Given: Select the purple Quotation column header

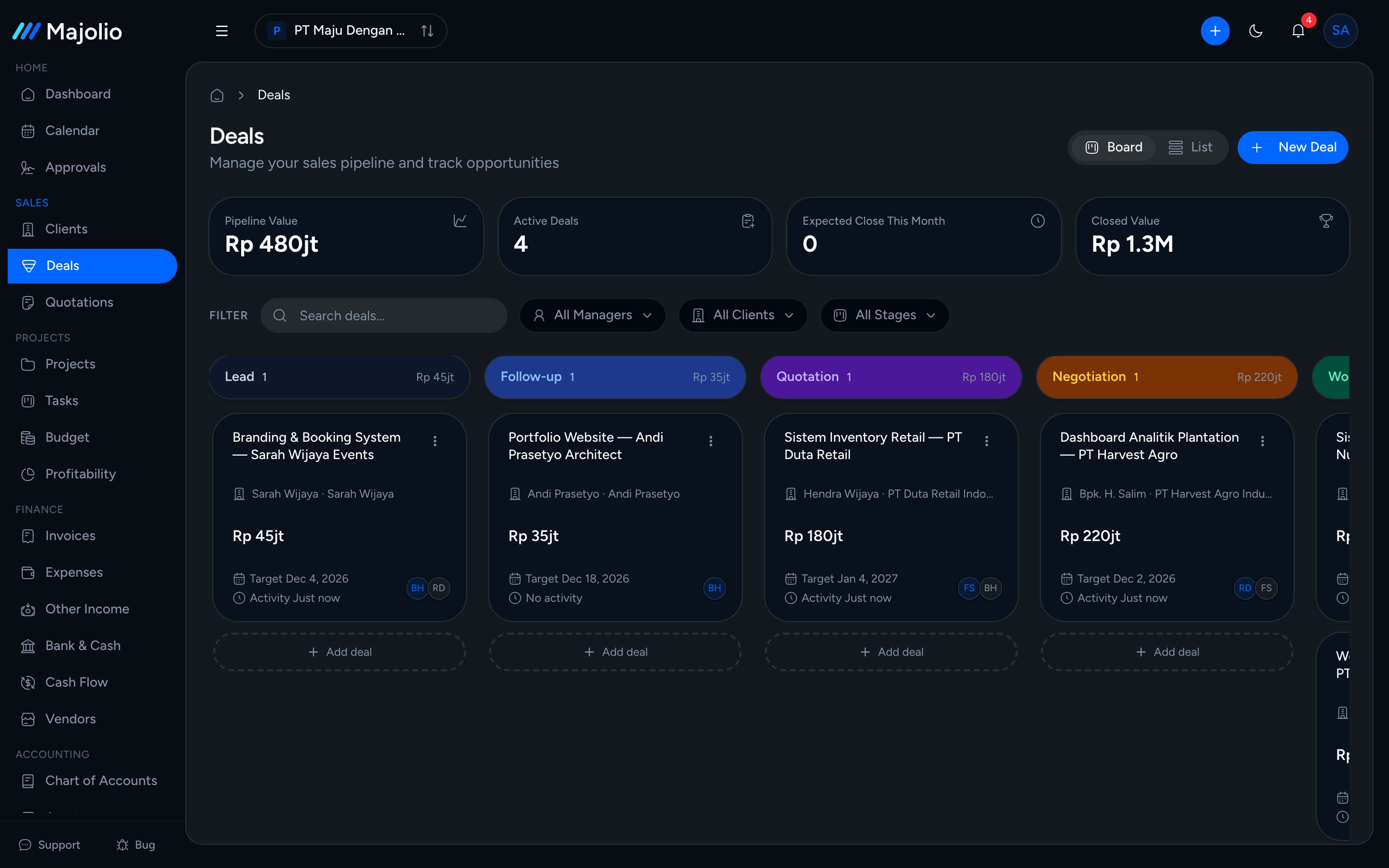Looking at the screenshot, I should 891,377.
